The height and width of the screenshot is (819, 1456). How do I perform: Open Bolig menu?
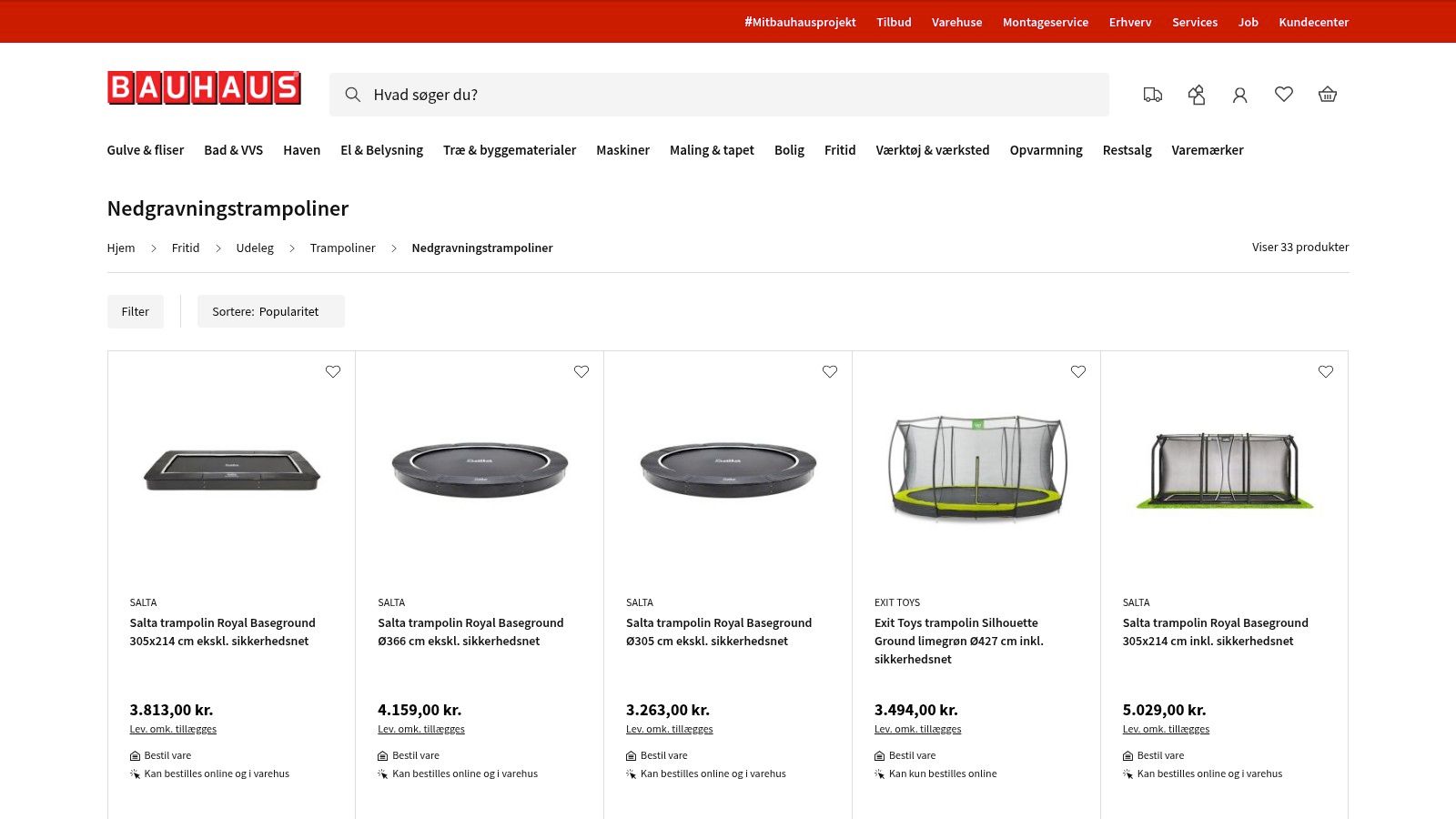[790, 150]
